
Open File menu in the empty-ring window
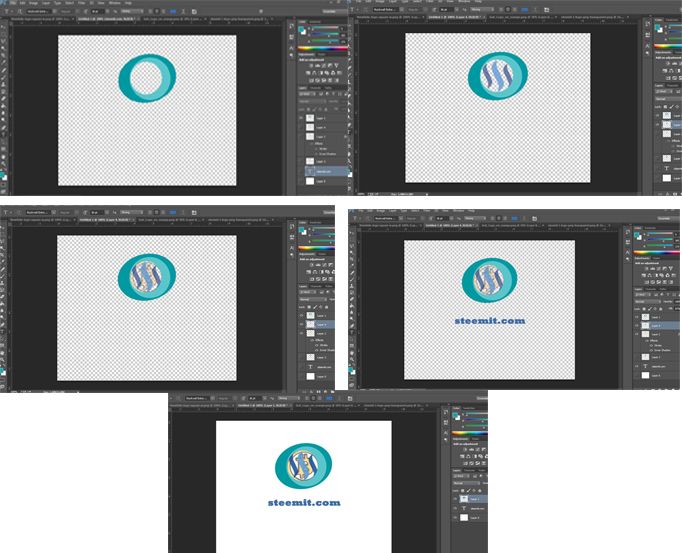point(13,3)
